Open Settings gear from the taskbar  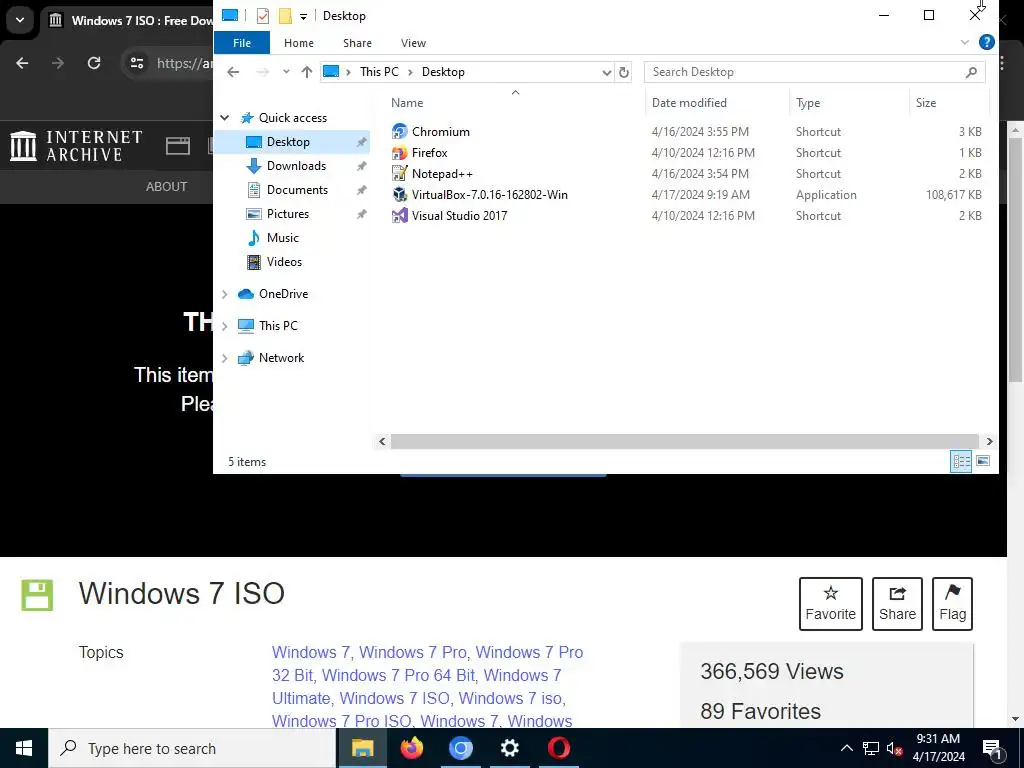(509, 748)
